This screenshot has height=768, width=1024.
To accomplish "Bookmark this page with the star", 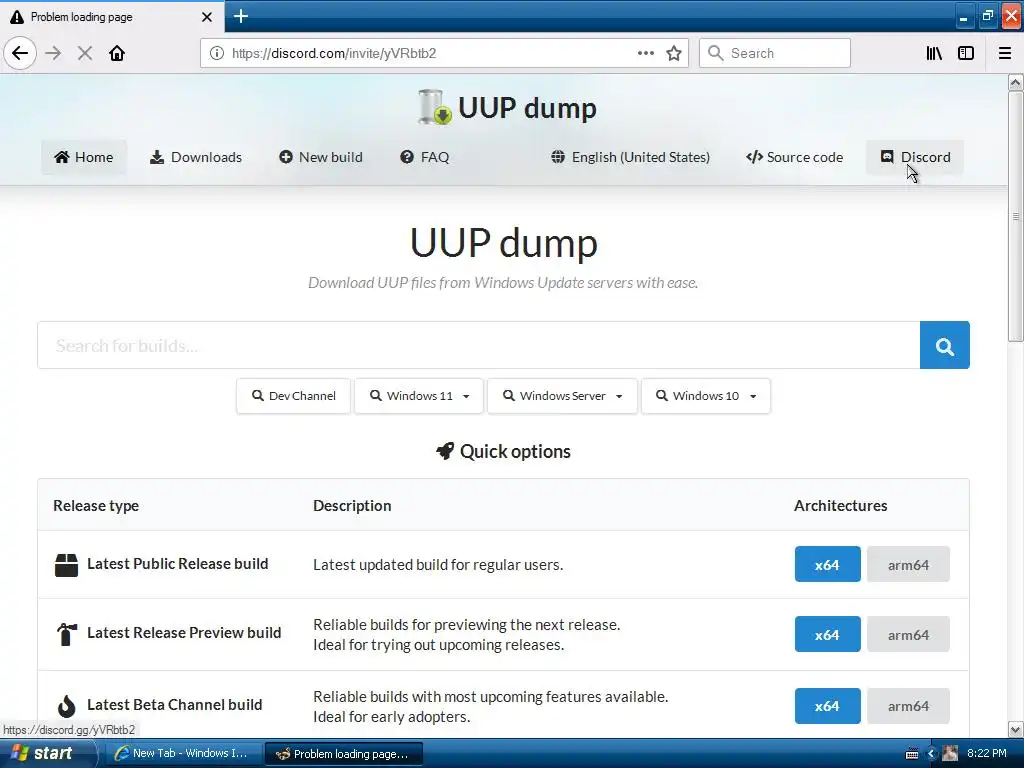I will 674,53.
